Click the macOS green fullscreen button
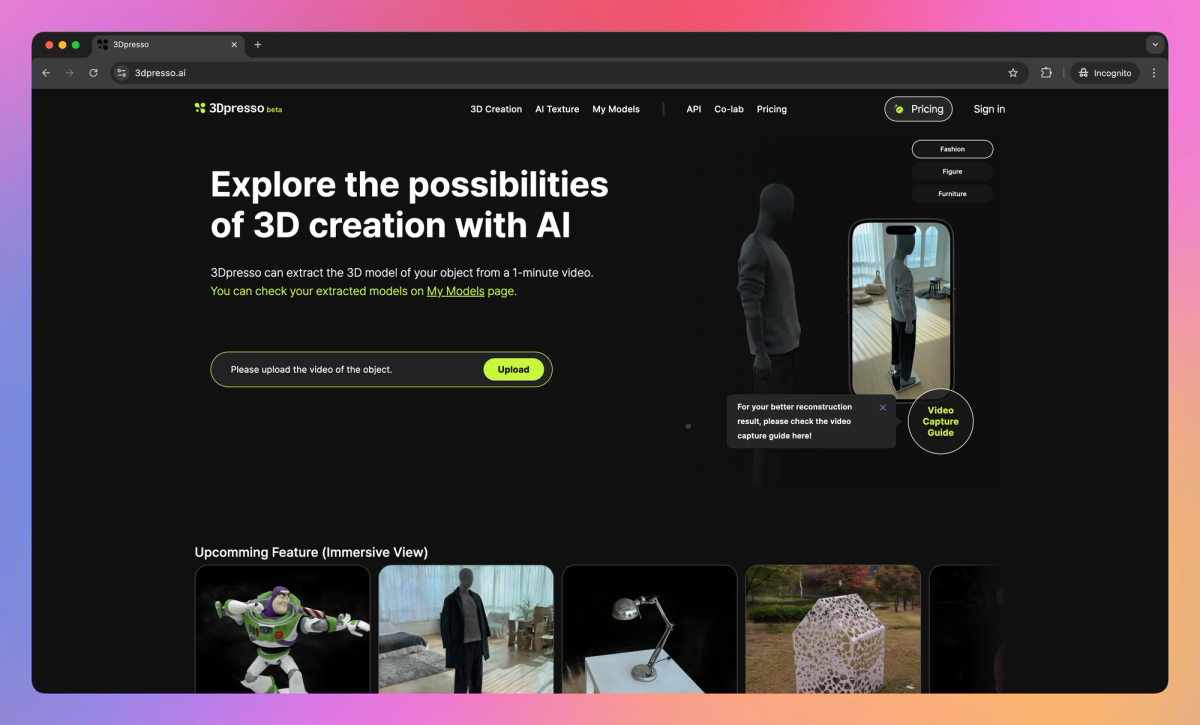The height and width of the screenshot is (725, 1200). pos(76,45)
